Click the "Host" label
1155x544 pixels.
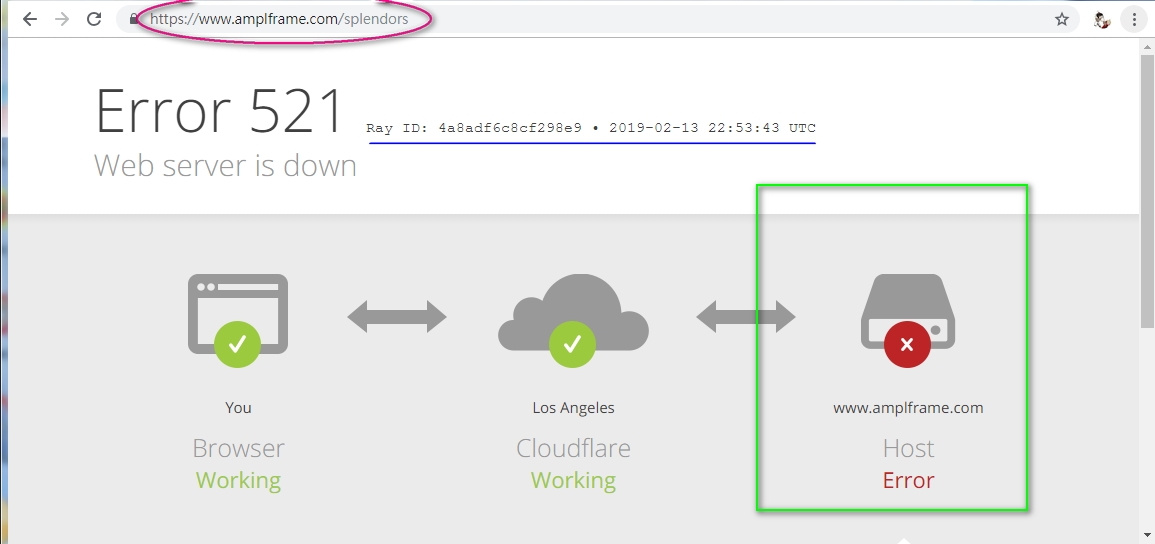click(908, 448)
